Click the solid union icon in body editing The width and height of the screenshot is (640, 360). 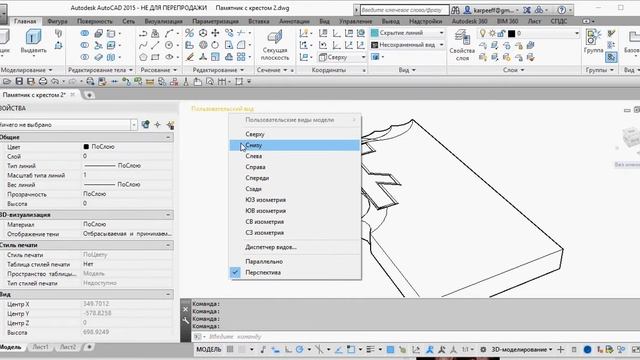[84, 33]
